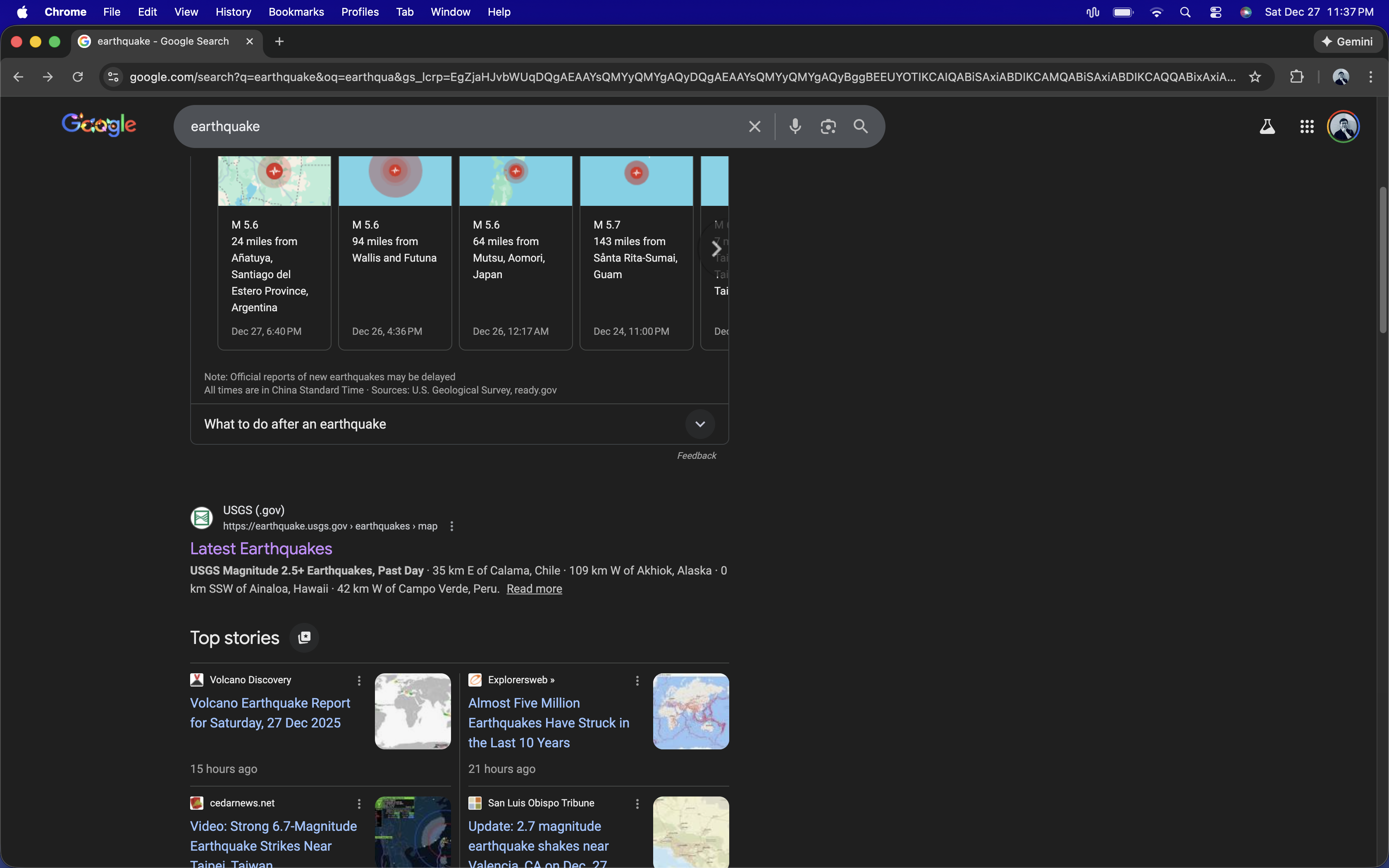The image size is (1389, 868).
Task: Open Search Labs flask icon
Action: [x=1267, y=126]
